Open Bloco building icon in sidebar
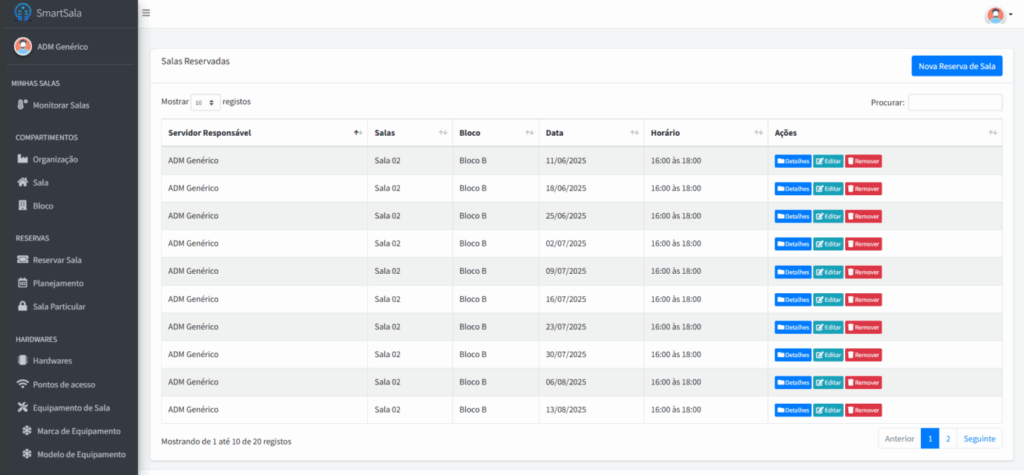 42,206
